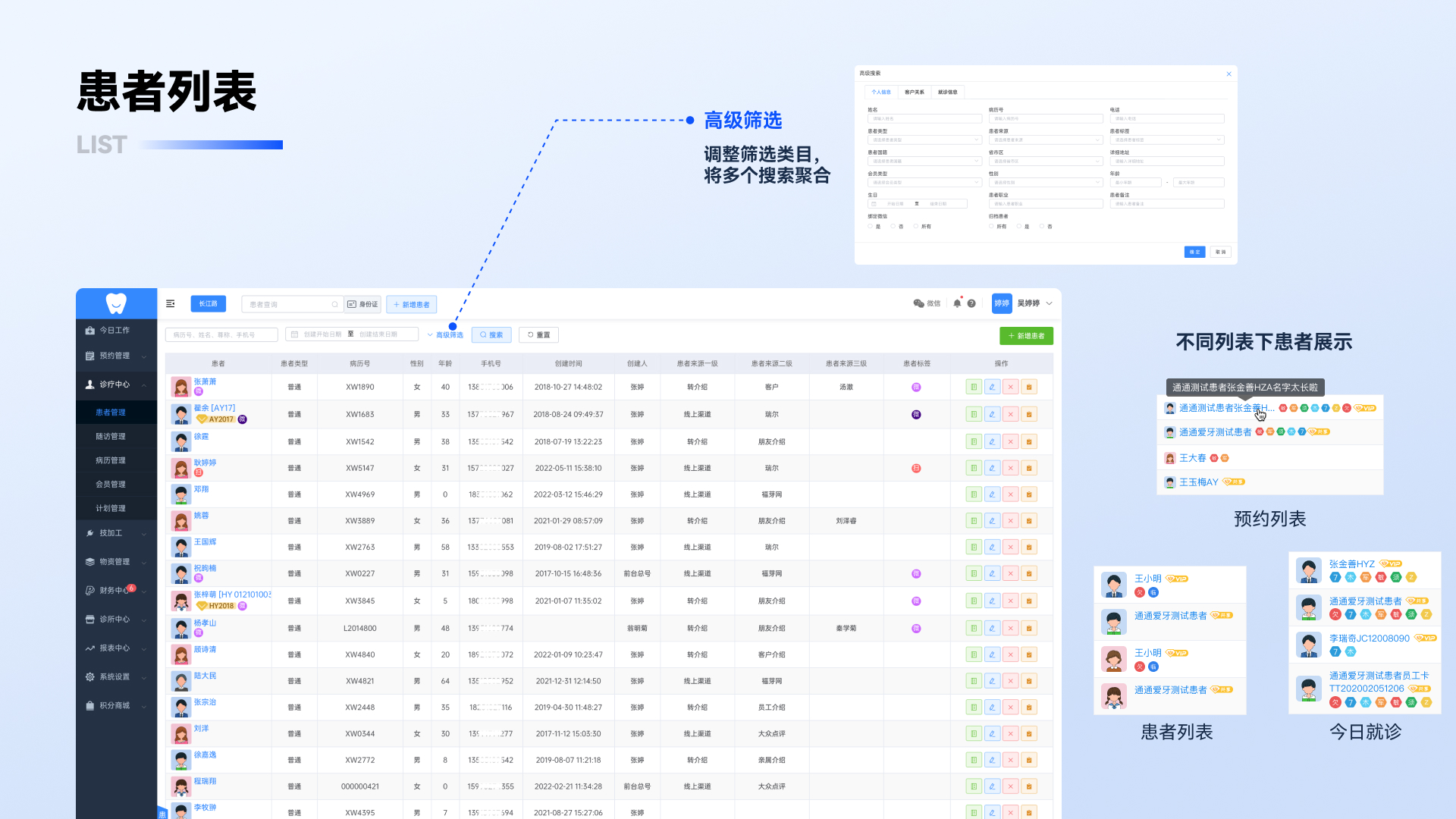Click the 长江路 clinic selector button
Viewport: 1456px width, 819px height.
point(208,303)
